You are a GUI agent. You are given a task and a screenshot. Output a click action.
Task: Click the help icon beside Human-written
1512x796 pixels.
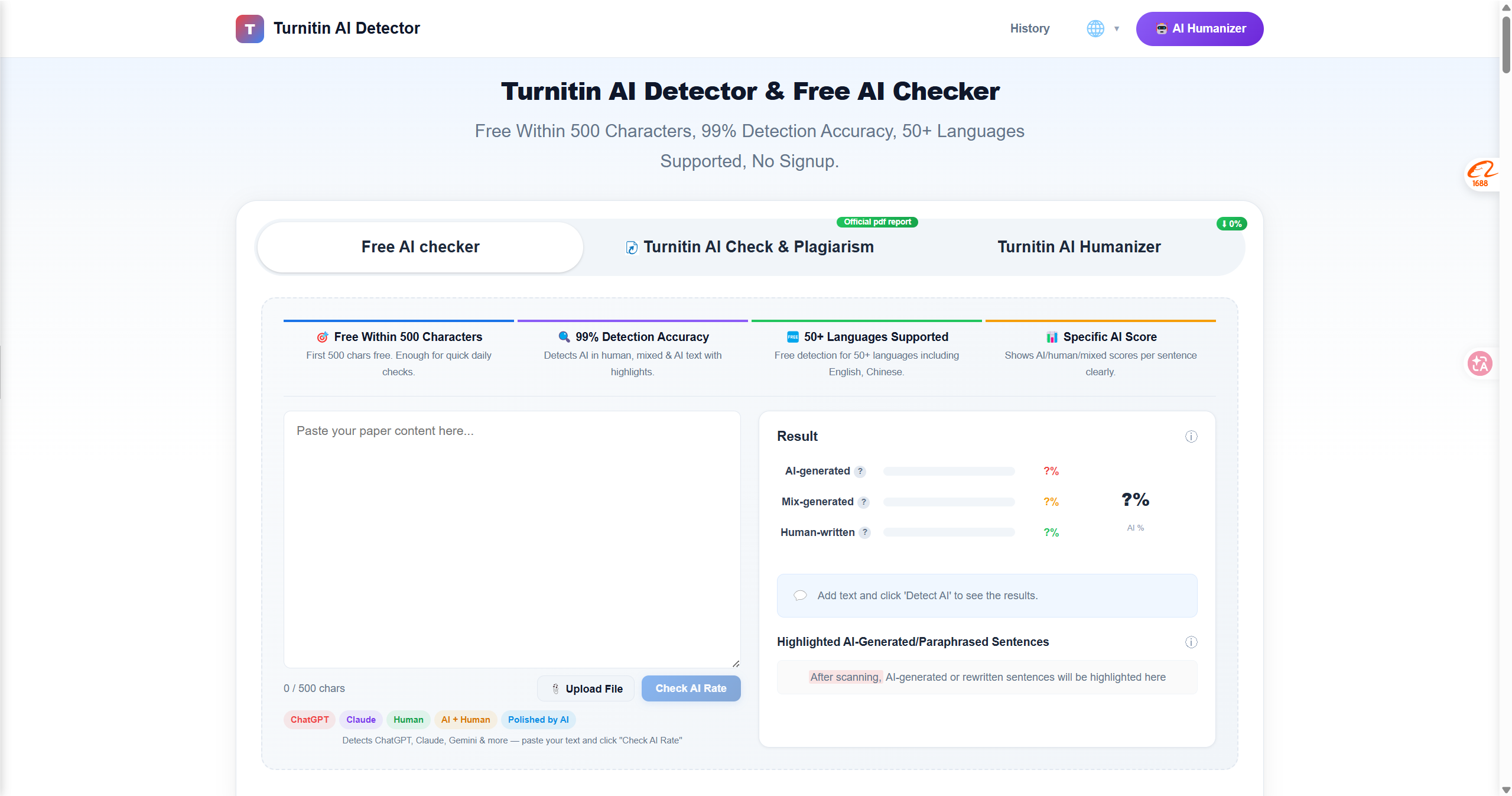pyautogui.click(x=865, y=532)
